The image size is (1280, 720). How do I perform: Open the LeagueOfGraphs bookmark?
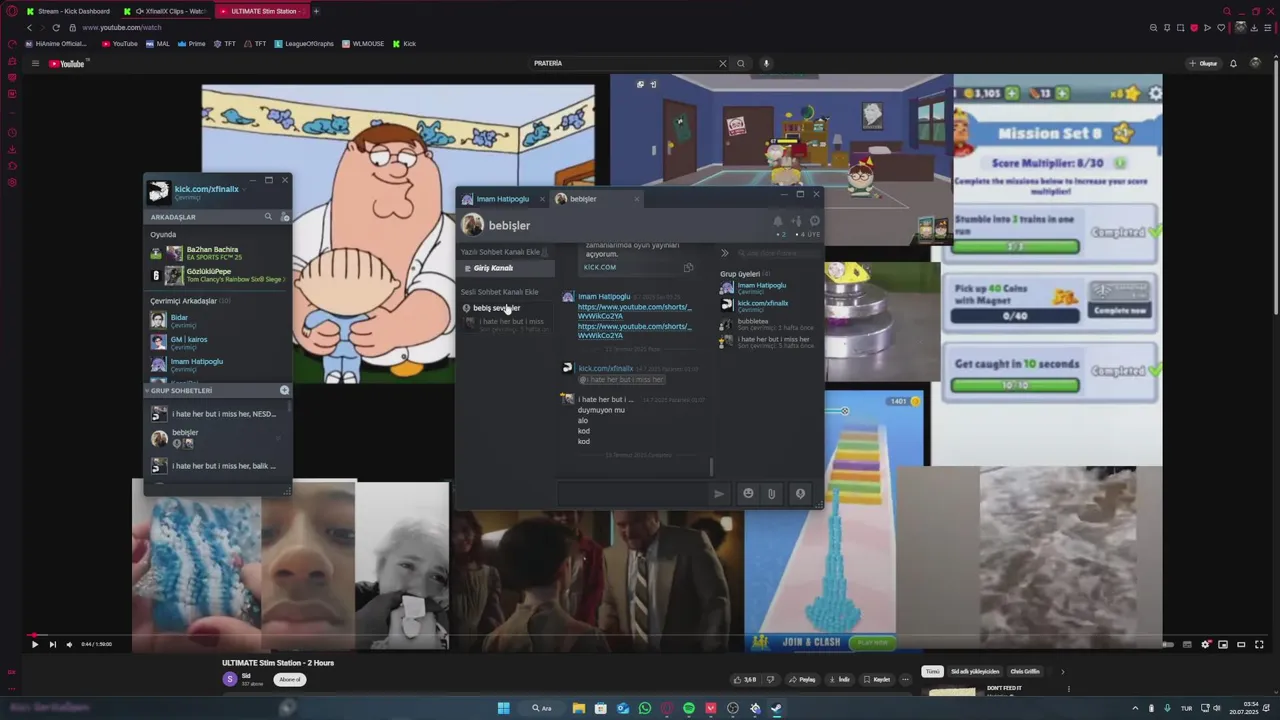click(304, 44)
